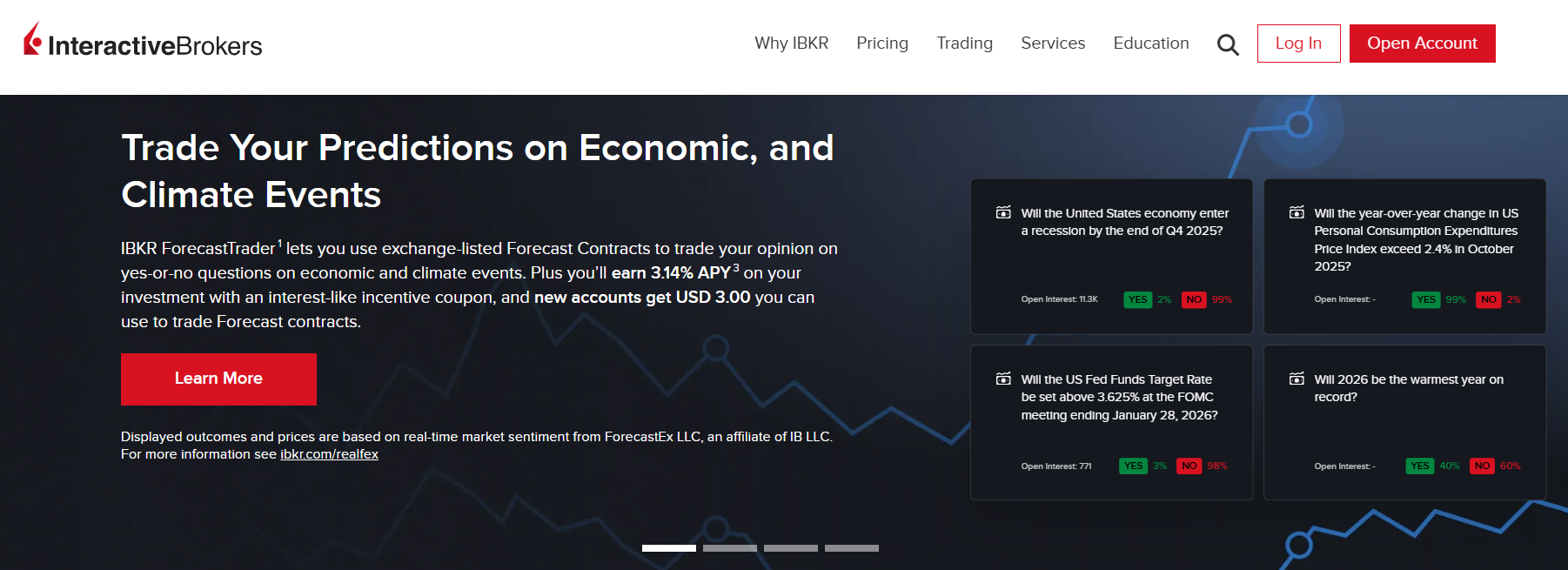Select NO on the recession forecast card

[1194, 299]
